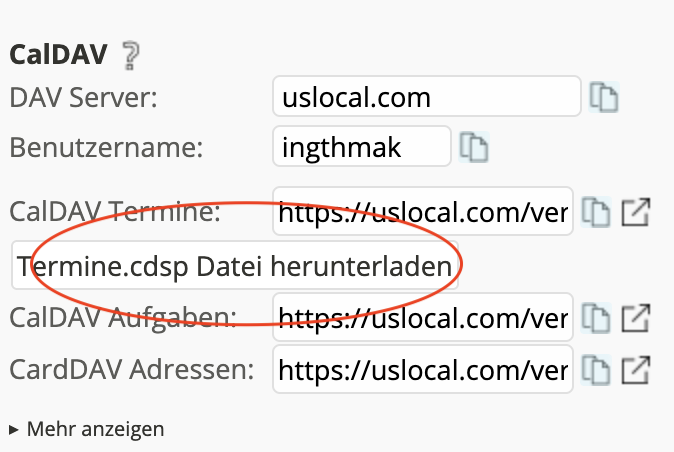The image size is (674, 452).
Task: Copy the Benutzername value
Action: point(473,147)
